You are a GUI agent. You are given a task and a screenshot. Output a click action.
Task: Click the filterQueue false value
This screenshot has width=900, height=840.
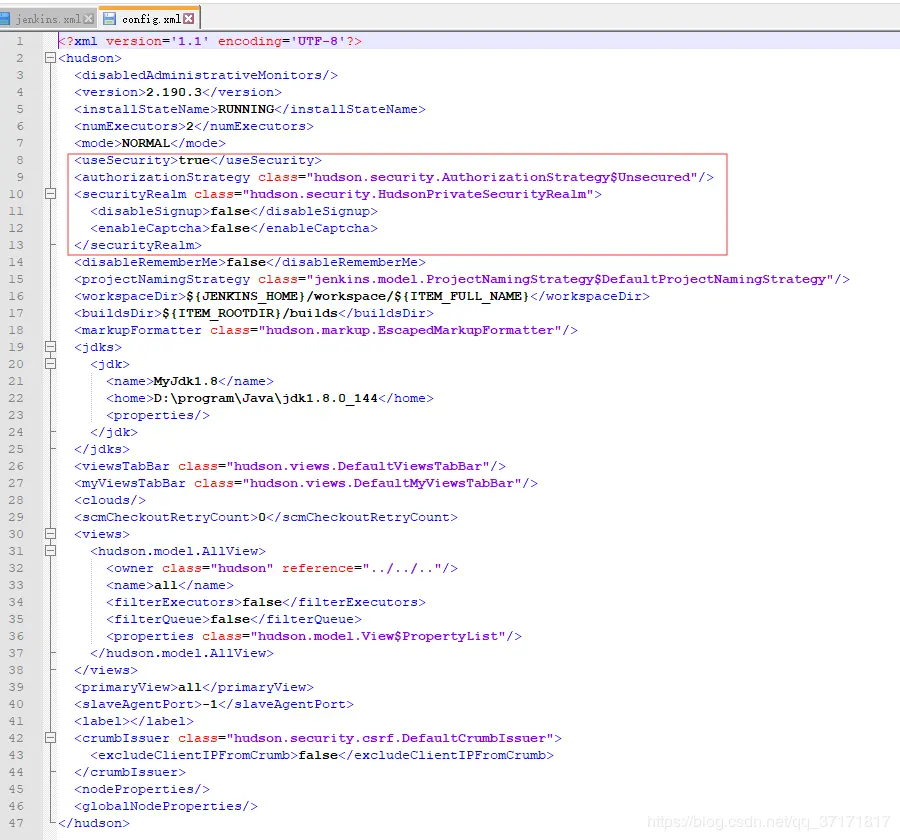[230, 620]
